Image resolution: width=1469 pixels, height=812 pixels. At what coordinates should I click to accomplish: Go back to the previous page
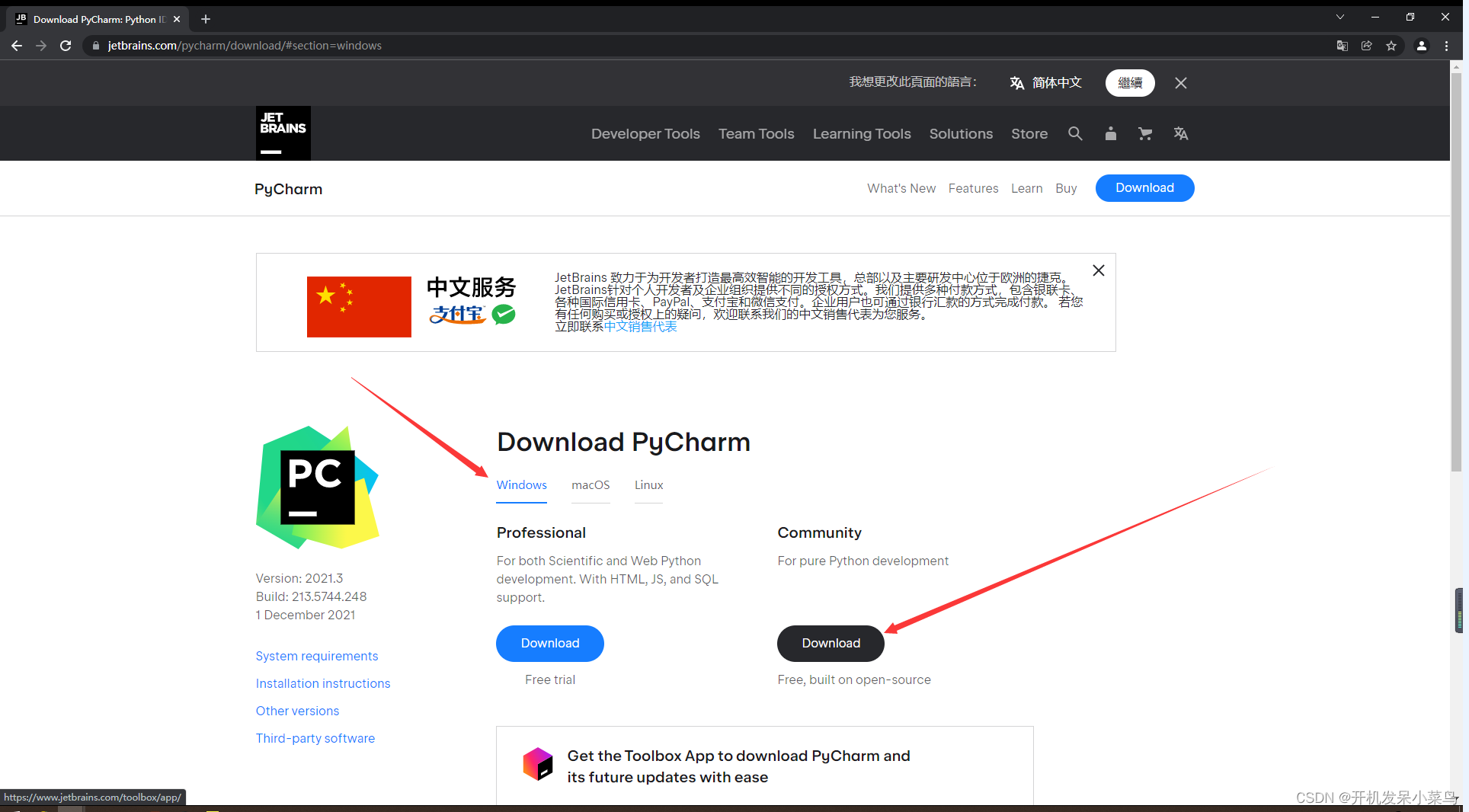17,46
